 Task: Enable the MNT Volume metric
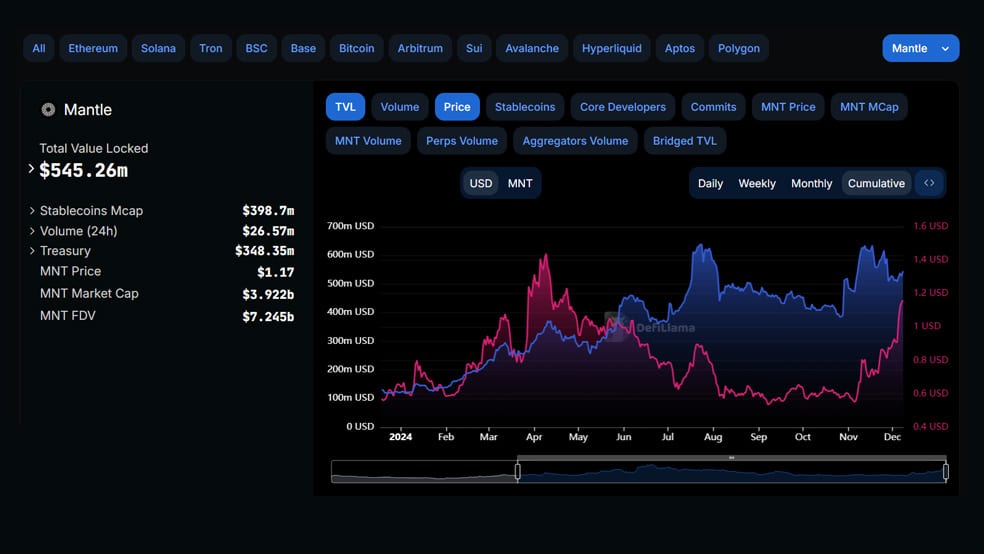click(x=368, y=141)
